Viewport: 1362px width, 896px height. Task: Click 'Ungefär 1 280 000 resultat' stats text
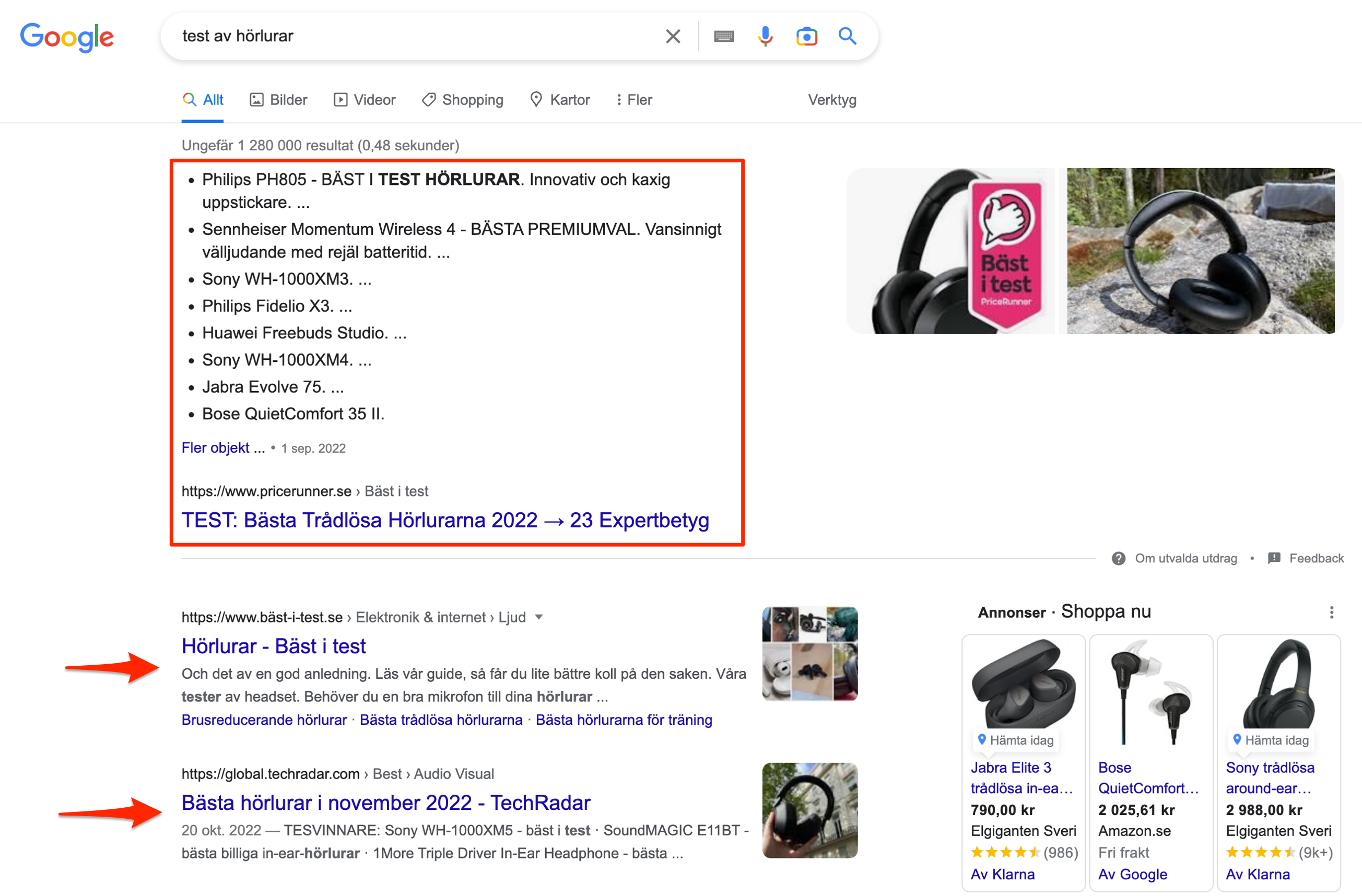click(321, 145)
